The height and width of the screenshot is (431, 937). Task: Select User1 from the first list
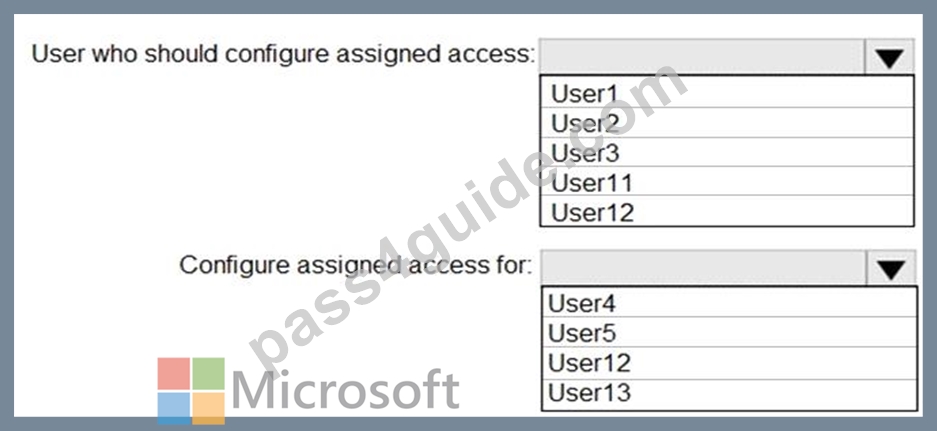pos(727,93)
